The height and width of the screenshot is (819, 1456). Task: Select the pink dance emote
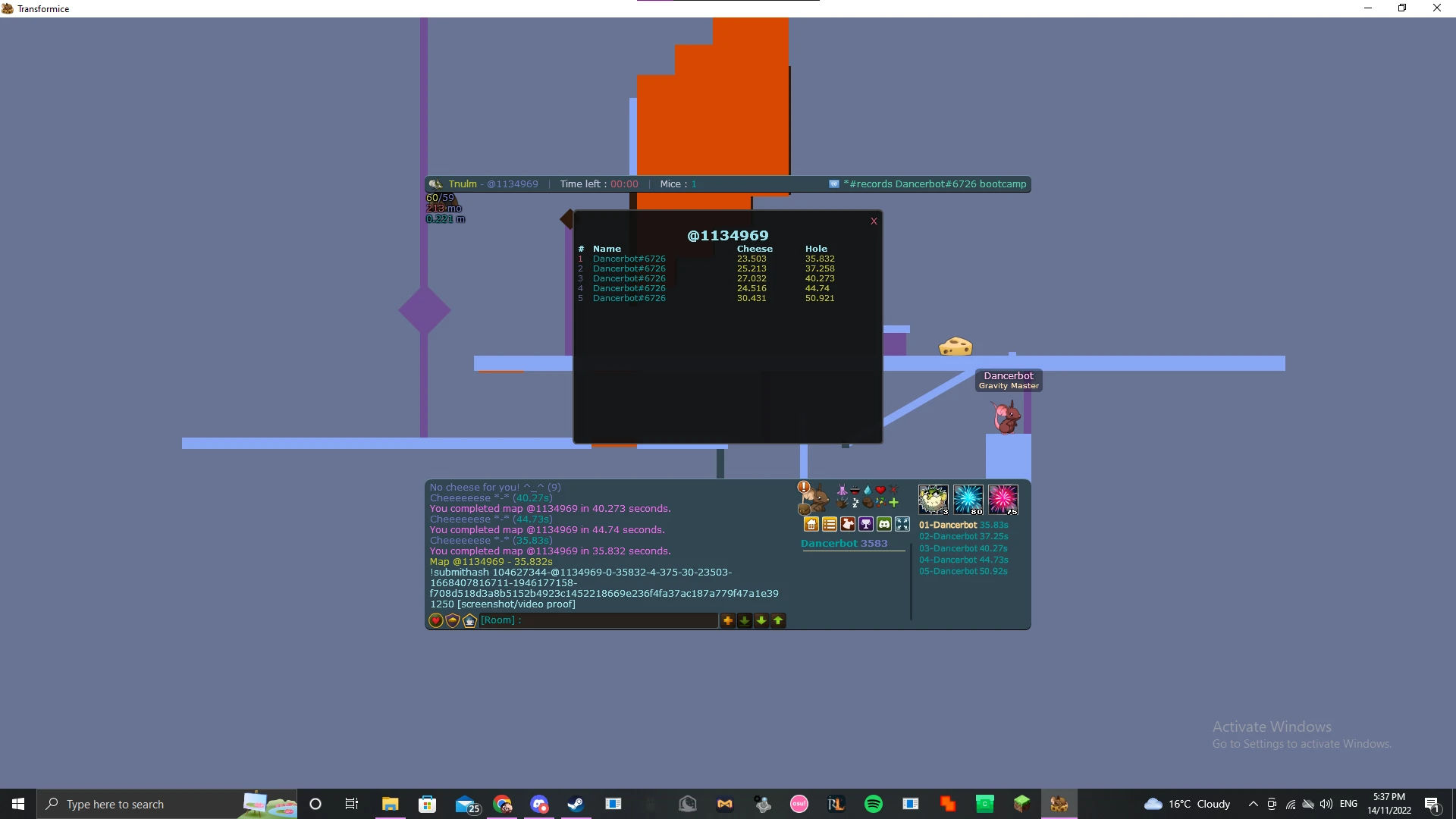(842, 490)
